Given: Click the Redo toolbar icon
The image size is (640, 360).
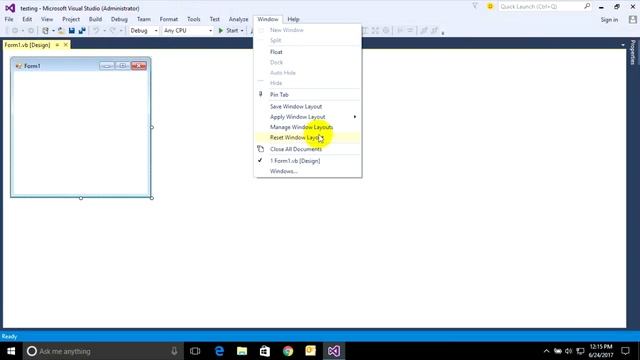Looking at the screenshot, I should [x=113, y=31].
